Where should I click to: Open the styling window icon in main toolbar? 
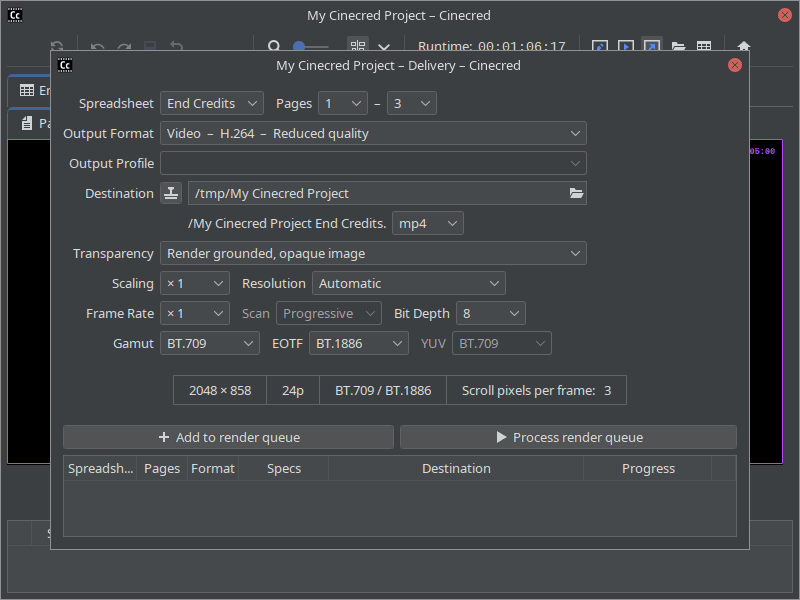click(600, 46)
